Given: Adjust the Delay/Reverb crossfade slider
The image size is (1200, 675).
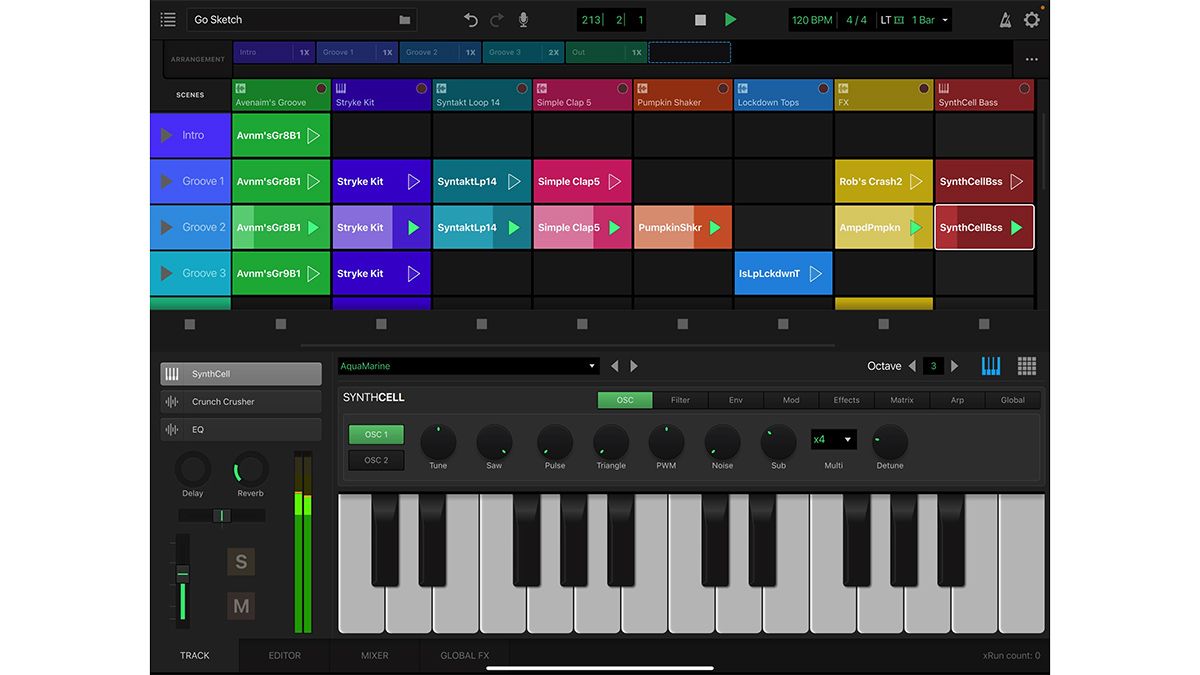Looking at the screenshot, I should tap(221, 515).
